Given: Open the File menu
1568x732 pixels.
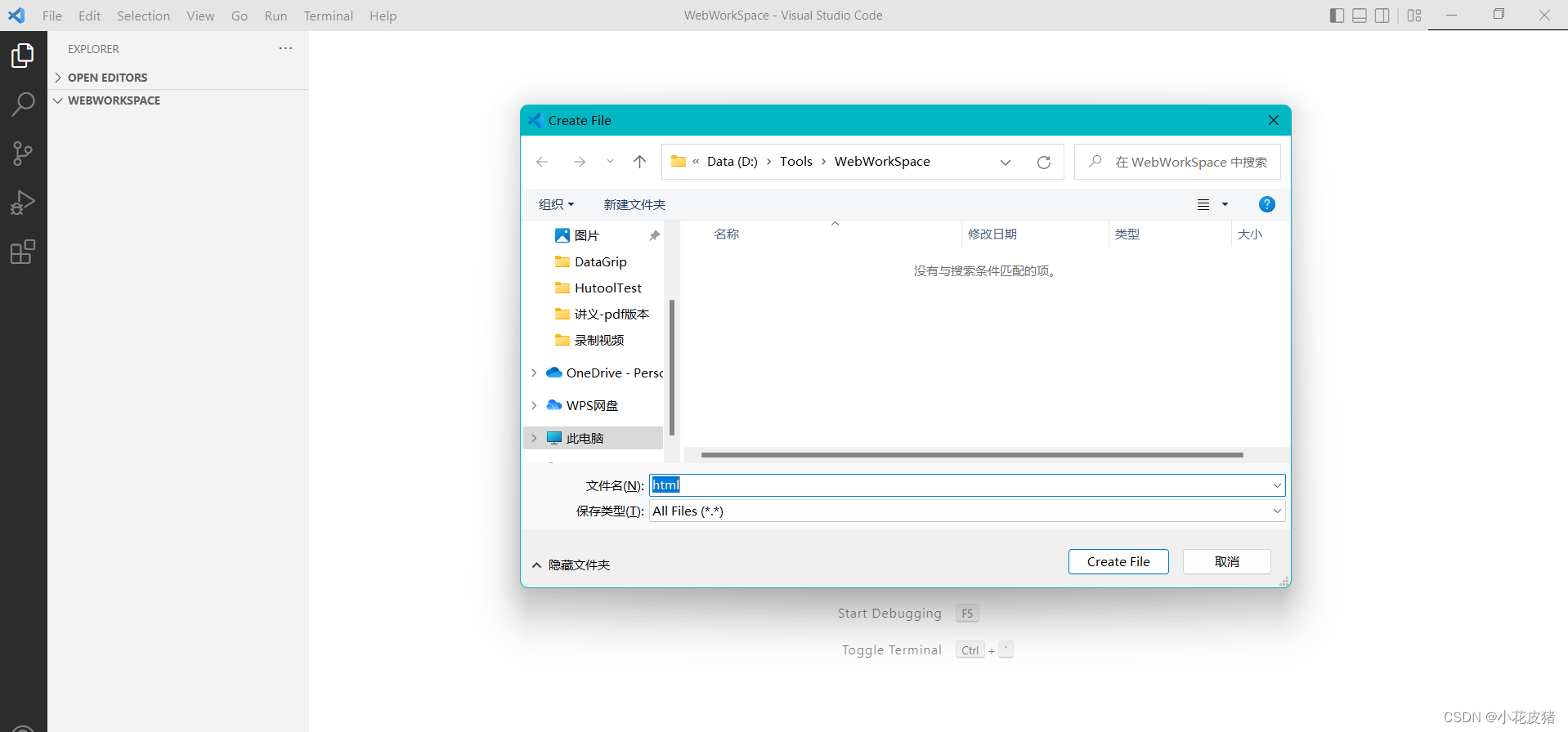Looking at the screenshot, I should 52,16.
